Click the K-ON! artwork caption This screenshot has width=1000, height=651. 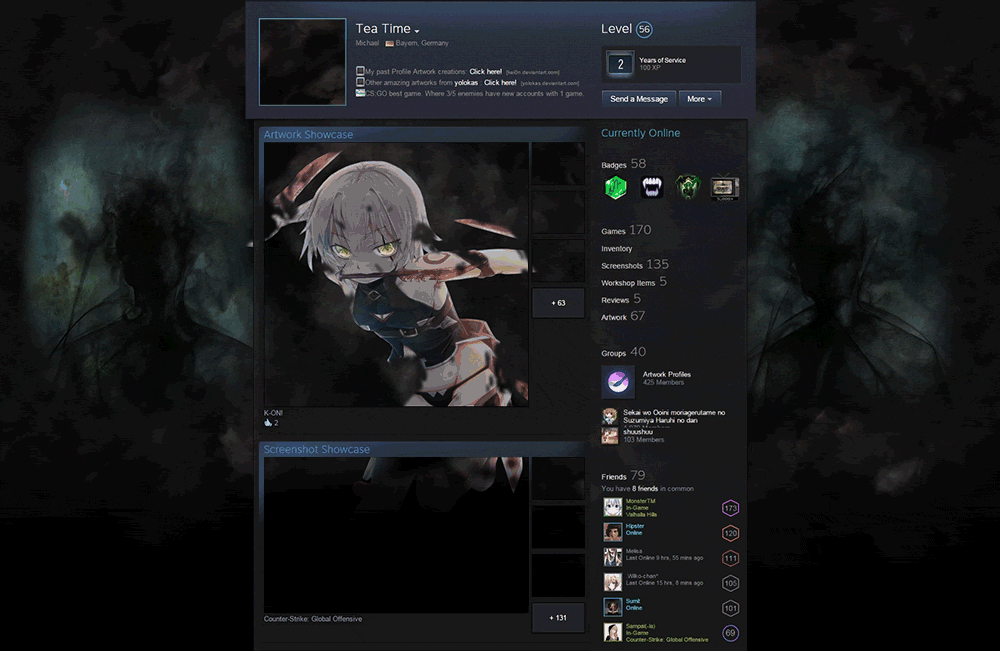(x=273, y=413)
